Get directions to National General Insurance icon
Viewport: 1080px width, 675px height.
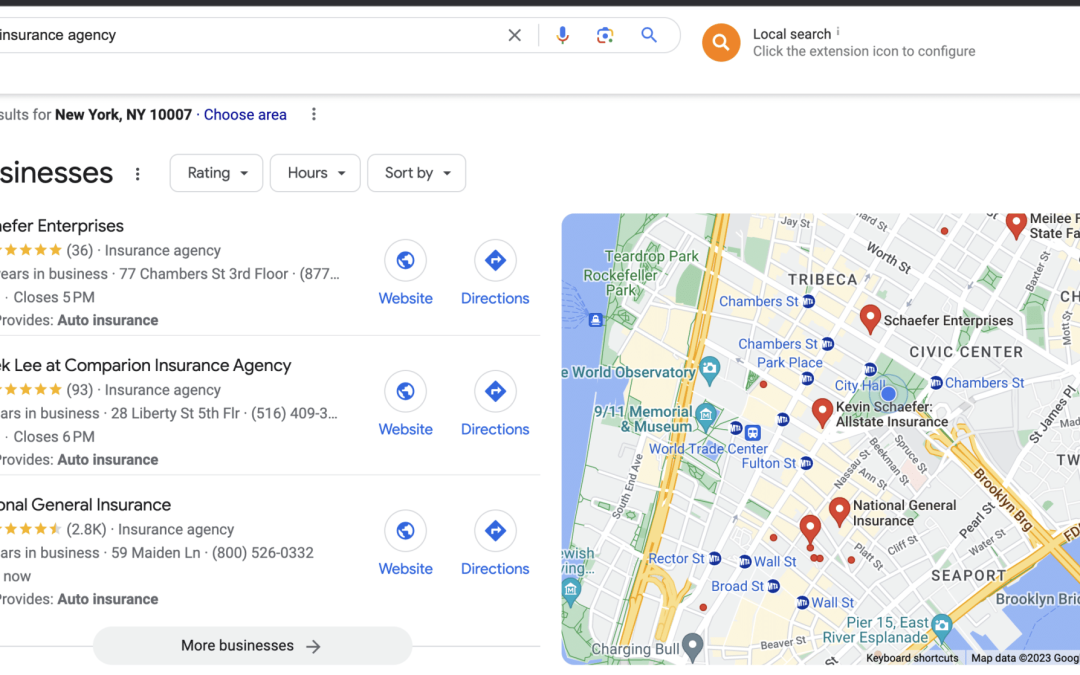tap(495, 530)
